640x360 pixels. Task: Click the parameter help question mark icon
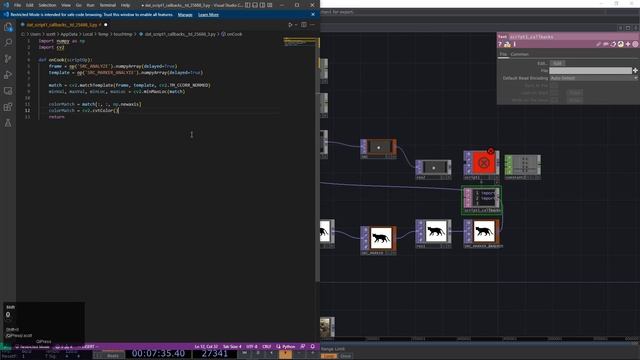click(x=500, y=44)
